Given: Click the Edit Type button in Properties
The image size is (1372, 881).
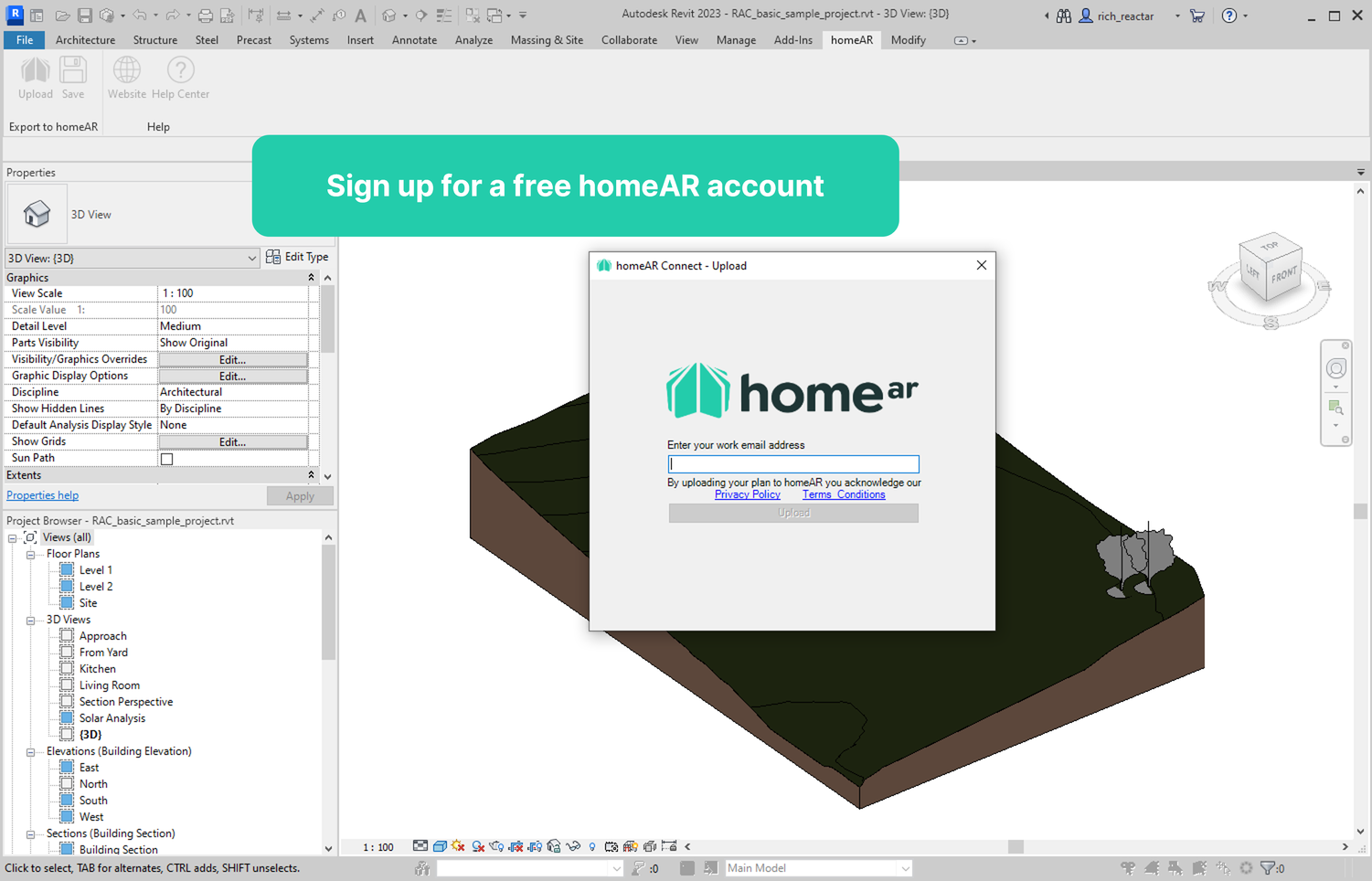Looking at the screenshot, I should [x=297, y=258].
